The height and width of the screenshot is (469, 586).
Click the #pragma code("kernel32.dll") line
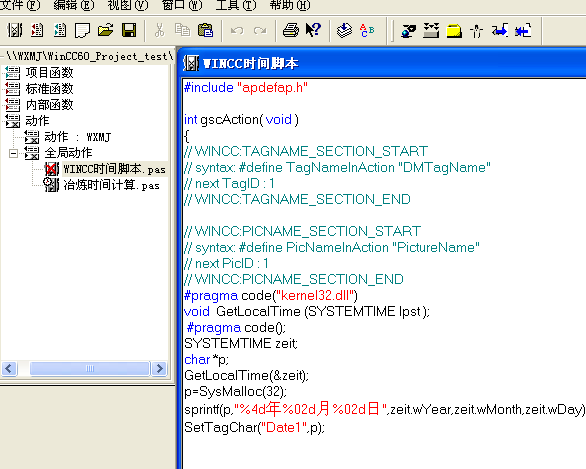(271, 296)
